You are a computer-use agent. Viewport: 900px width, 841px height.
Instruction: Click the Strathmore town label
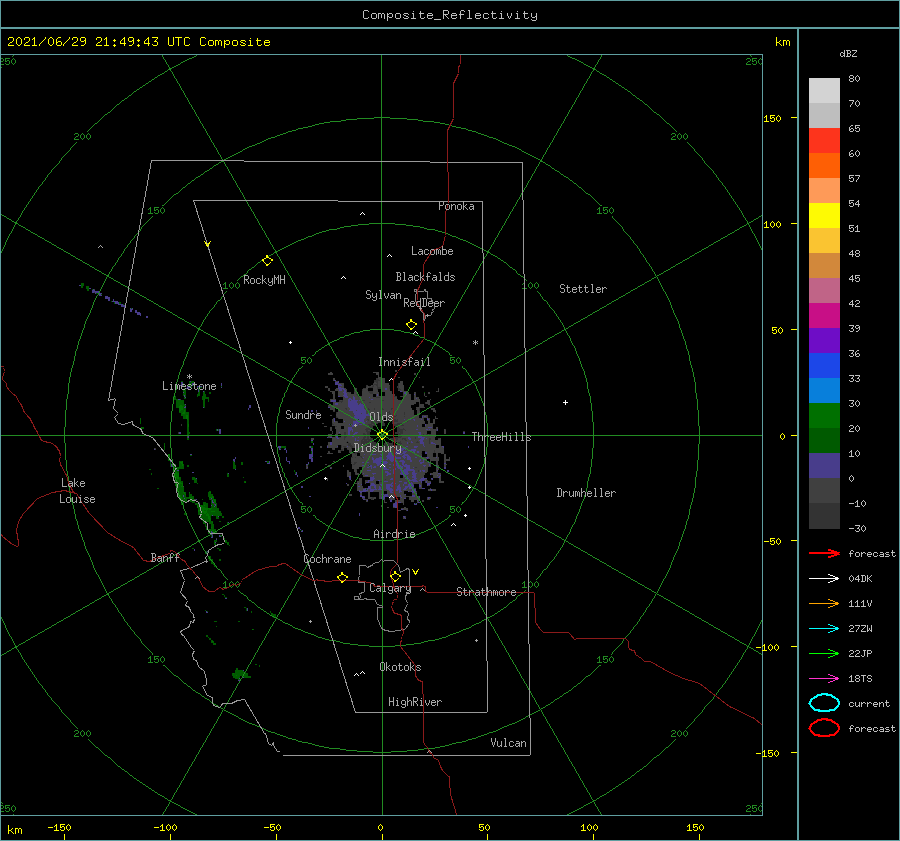(486, 592)
